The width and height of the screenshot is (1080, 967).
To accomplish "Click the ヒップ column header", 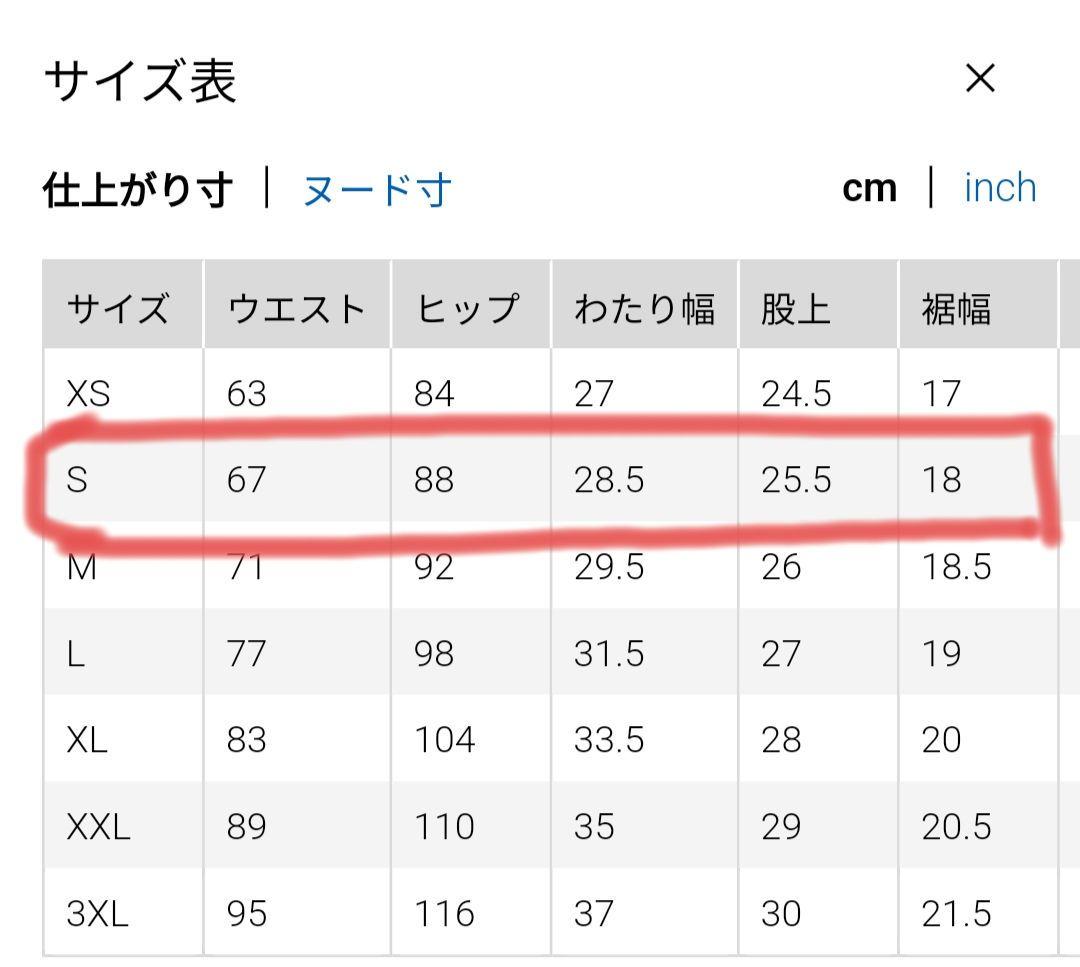I will pos(467,309).
